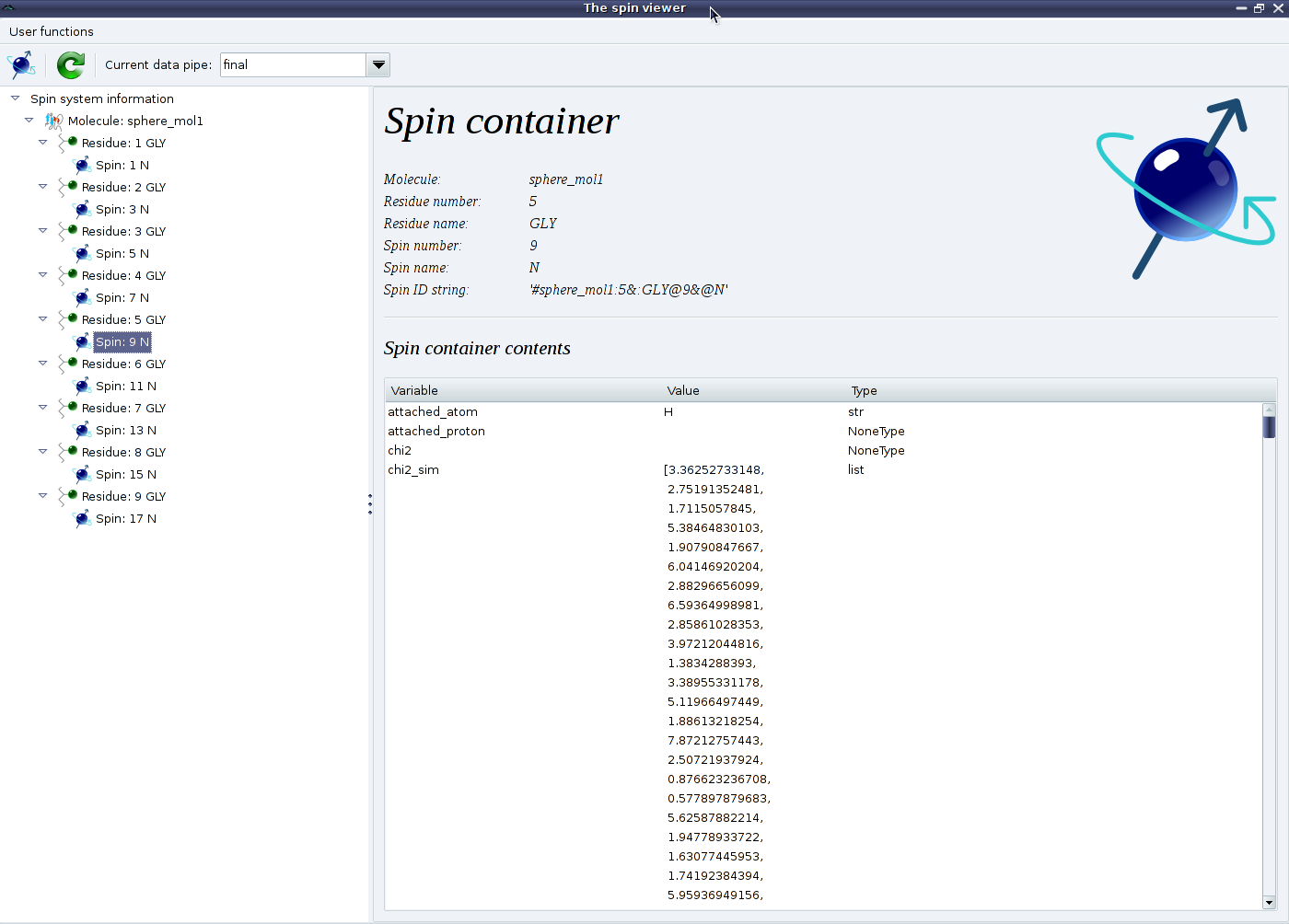This screenshot has height=924, width=1289.
Task: Click the molecule icon beside sphere_mol1
Action: 54,121
